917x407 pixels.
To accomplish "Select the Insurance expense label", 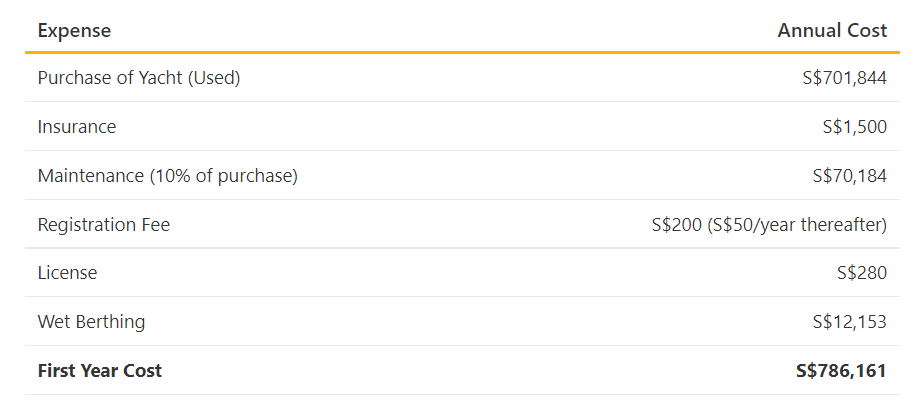I will coord(77,127).
